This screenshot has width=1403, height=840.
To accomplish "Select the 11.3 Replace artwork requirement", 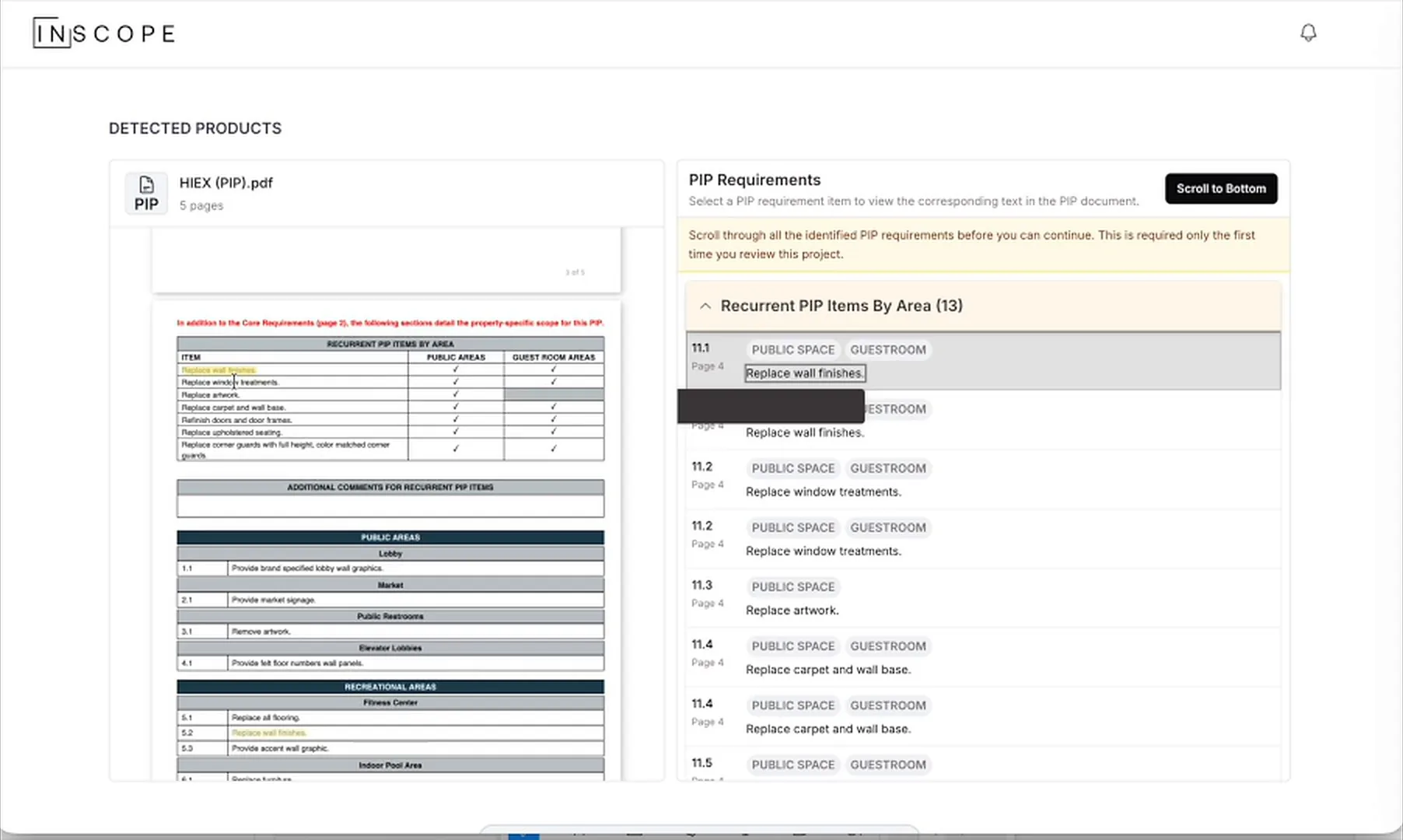I will coord(983,597).
